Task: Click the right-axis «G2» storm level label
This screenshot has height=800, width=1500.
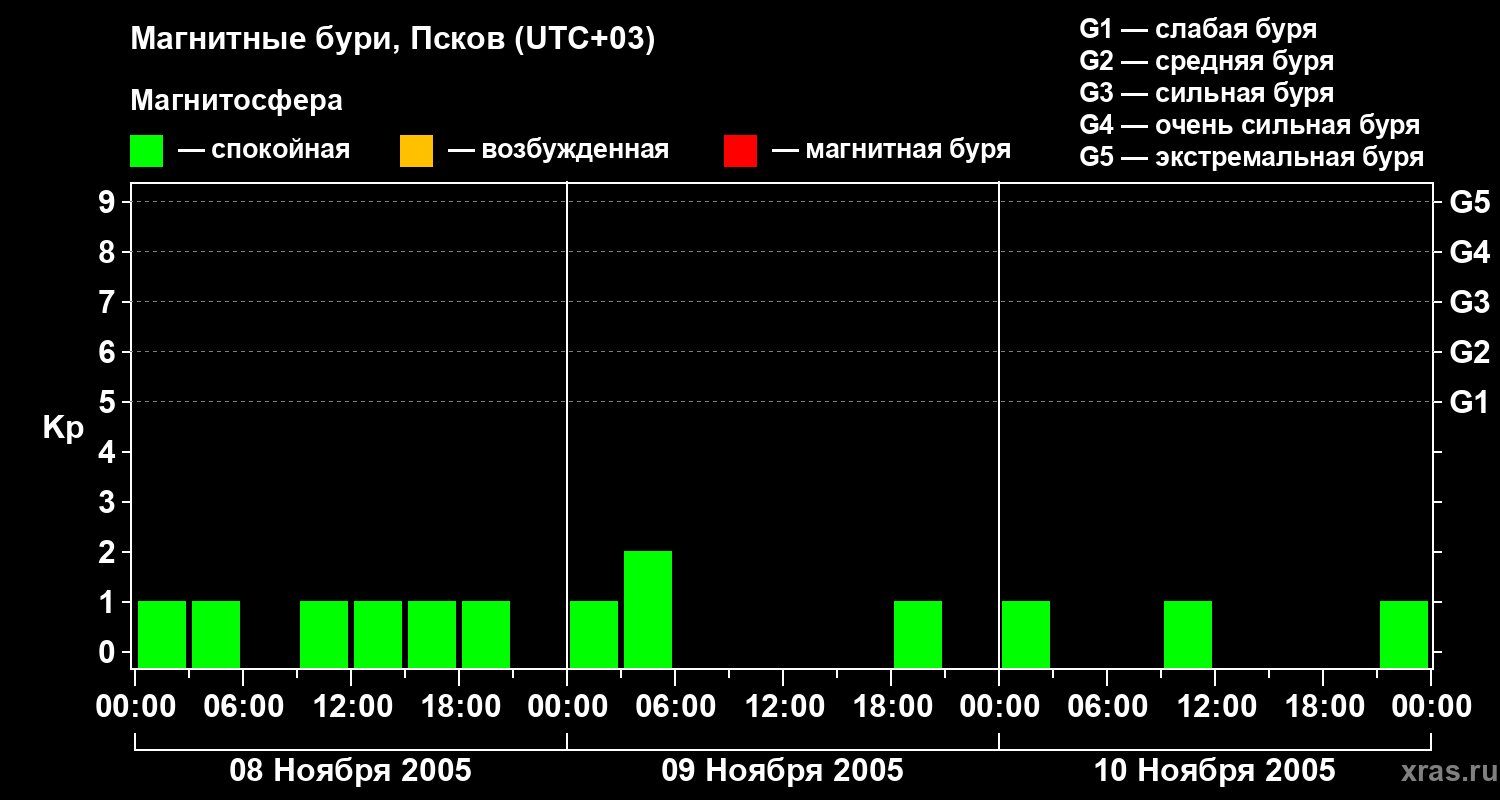Action: click(1470, 352)
